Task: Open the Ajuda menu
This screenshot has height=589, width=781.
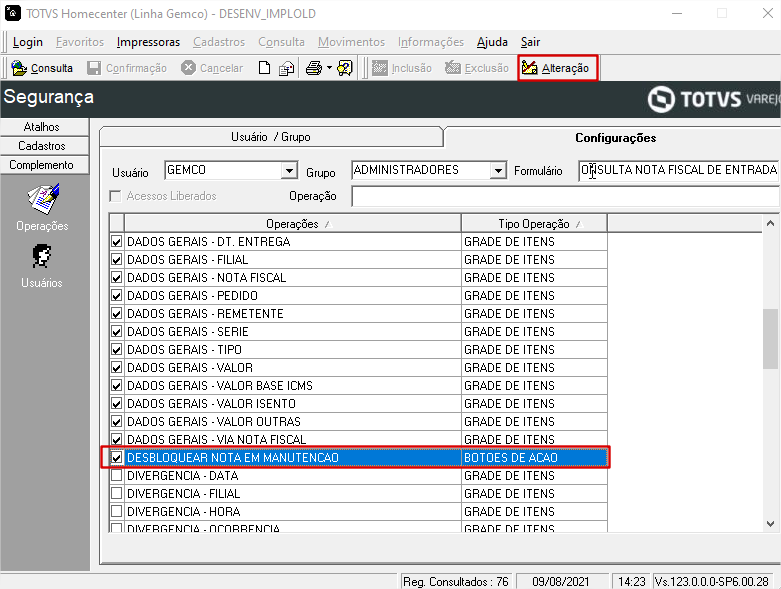Action: (x=492, y=42)
